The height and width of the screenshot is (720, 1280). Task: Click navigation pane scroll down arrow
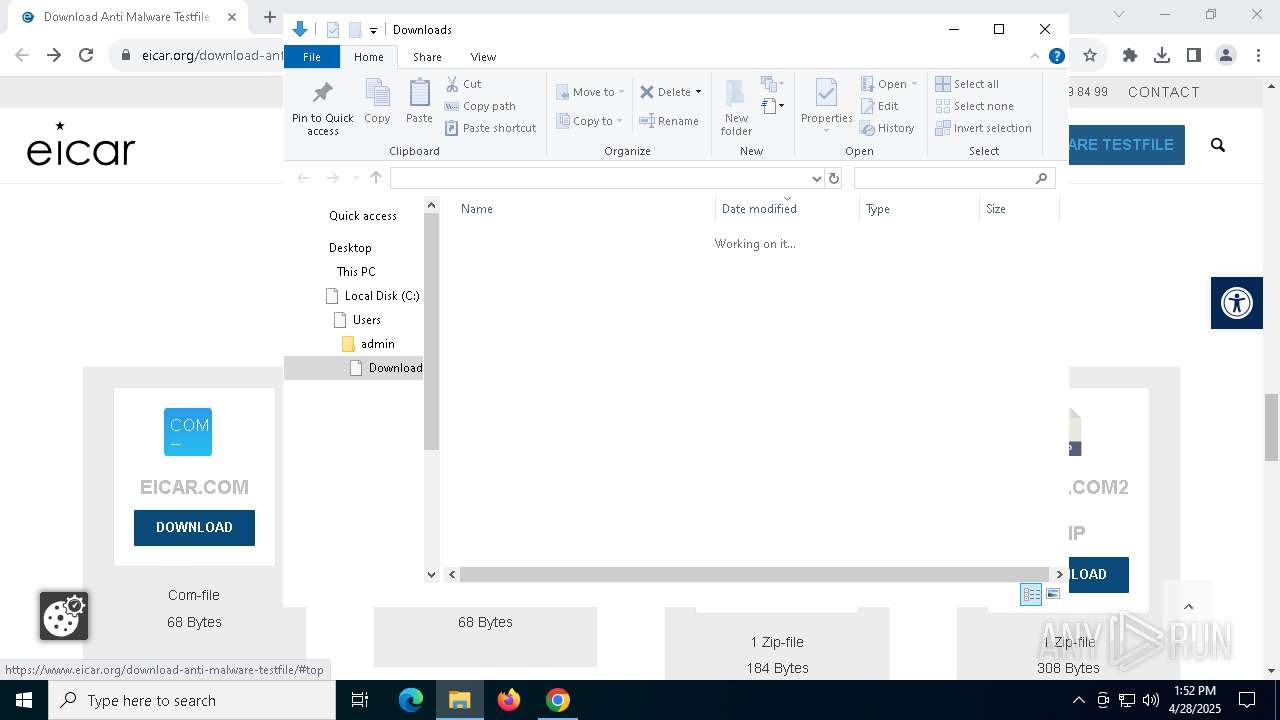(x=432, y=574)
